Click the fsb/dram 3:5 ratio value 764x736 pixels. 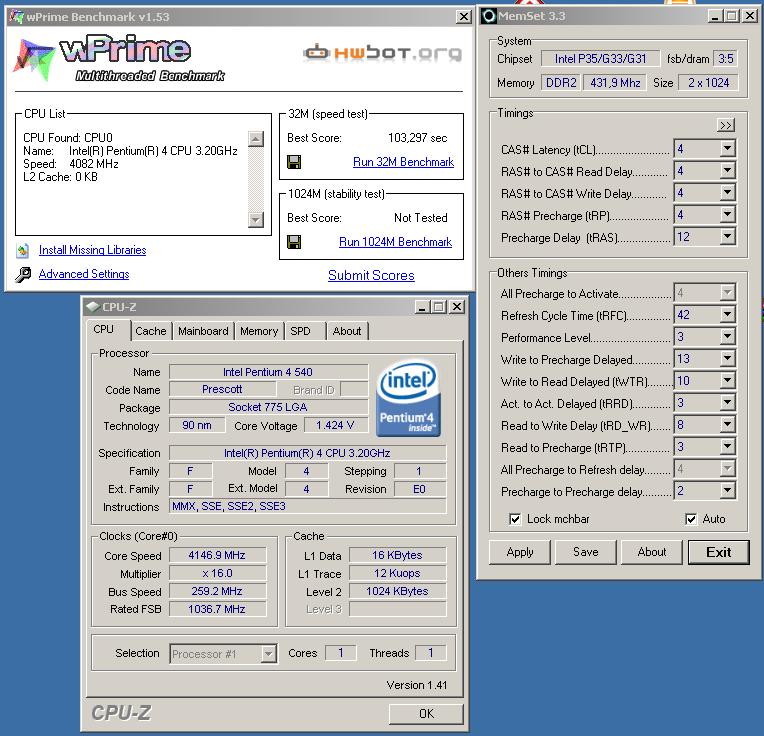[x=726, y=59]
